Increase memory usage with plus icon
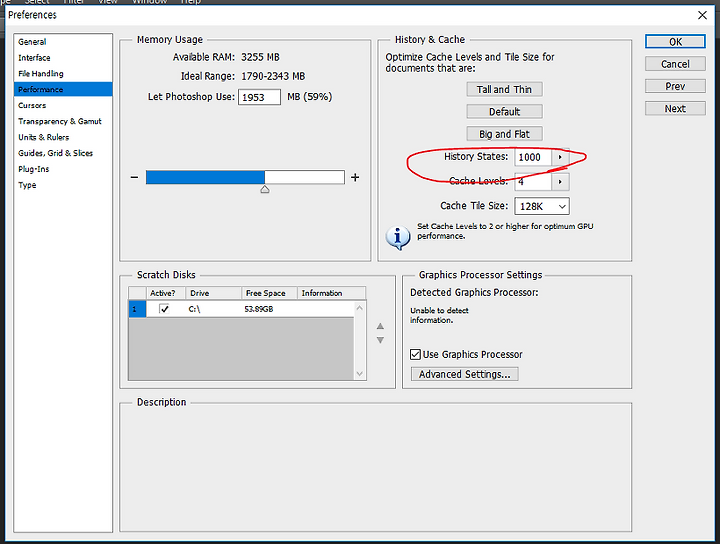Viewport: 720px width, 544px height. pos(355,177)
